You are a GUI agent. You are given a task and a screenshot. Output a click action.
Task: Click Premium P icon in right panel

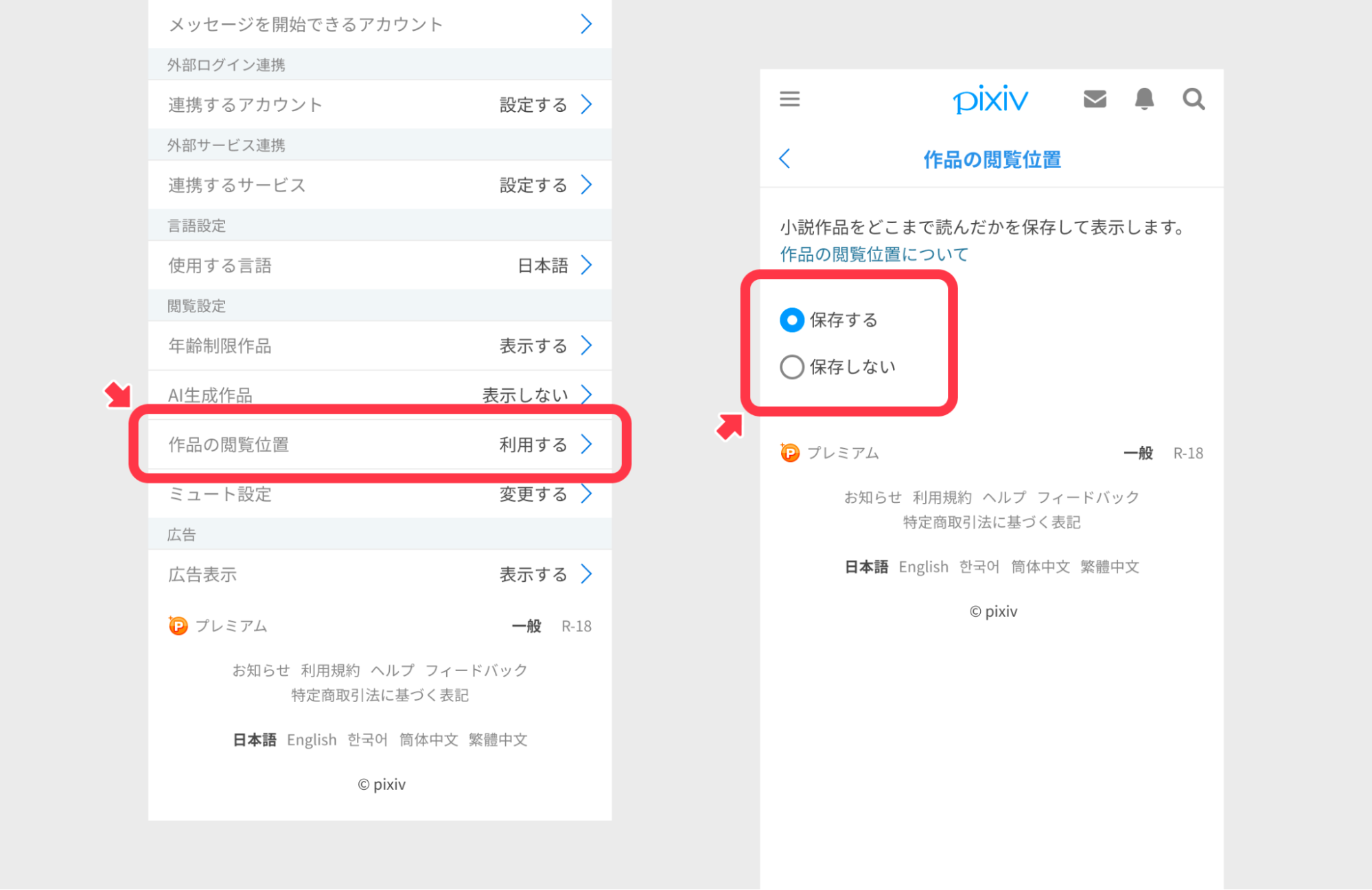coord(790,453)
